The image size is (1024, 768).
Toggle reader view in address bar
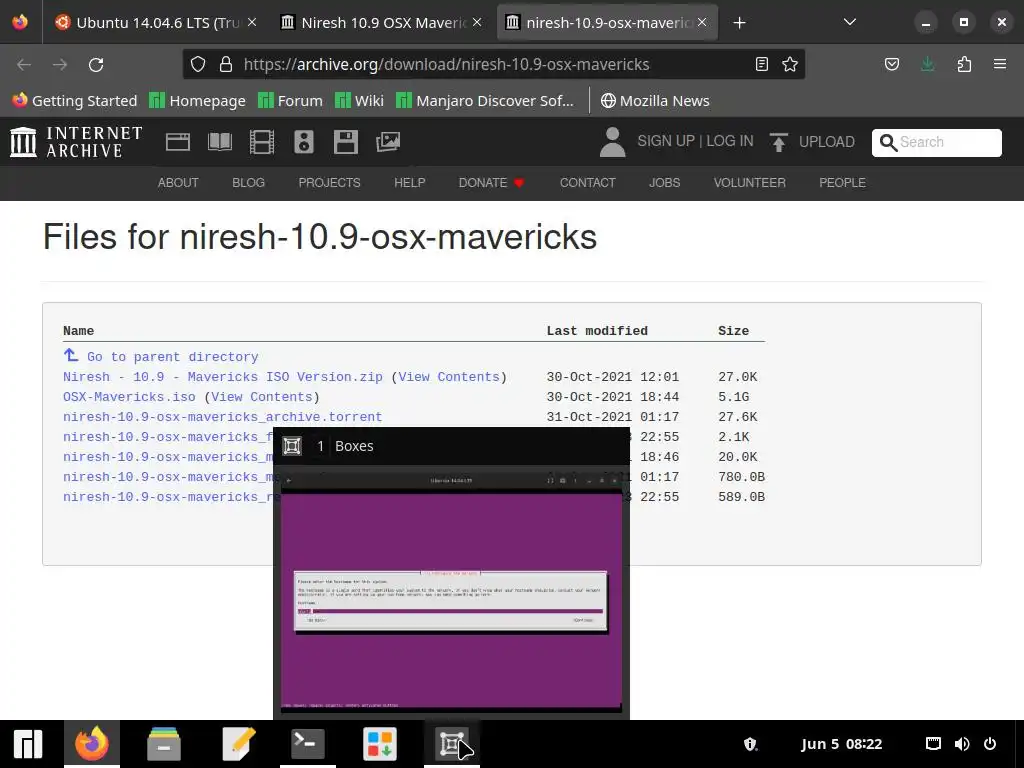pyautogui.click(x=761, y=64)
